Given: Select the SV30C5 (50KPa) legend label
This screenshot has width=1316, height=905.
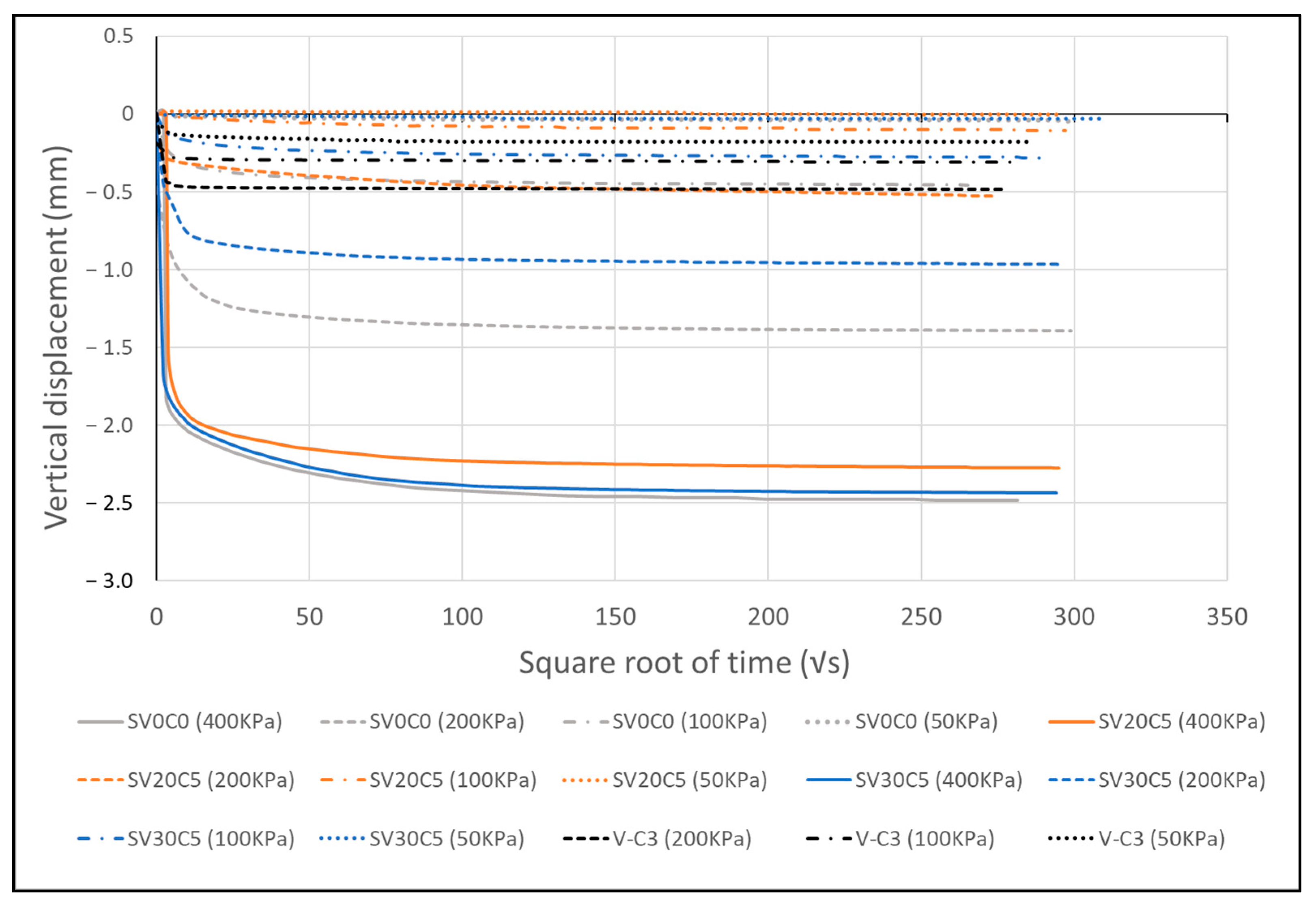Looking at the screenshot, I should click(x=446, y=838).
